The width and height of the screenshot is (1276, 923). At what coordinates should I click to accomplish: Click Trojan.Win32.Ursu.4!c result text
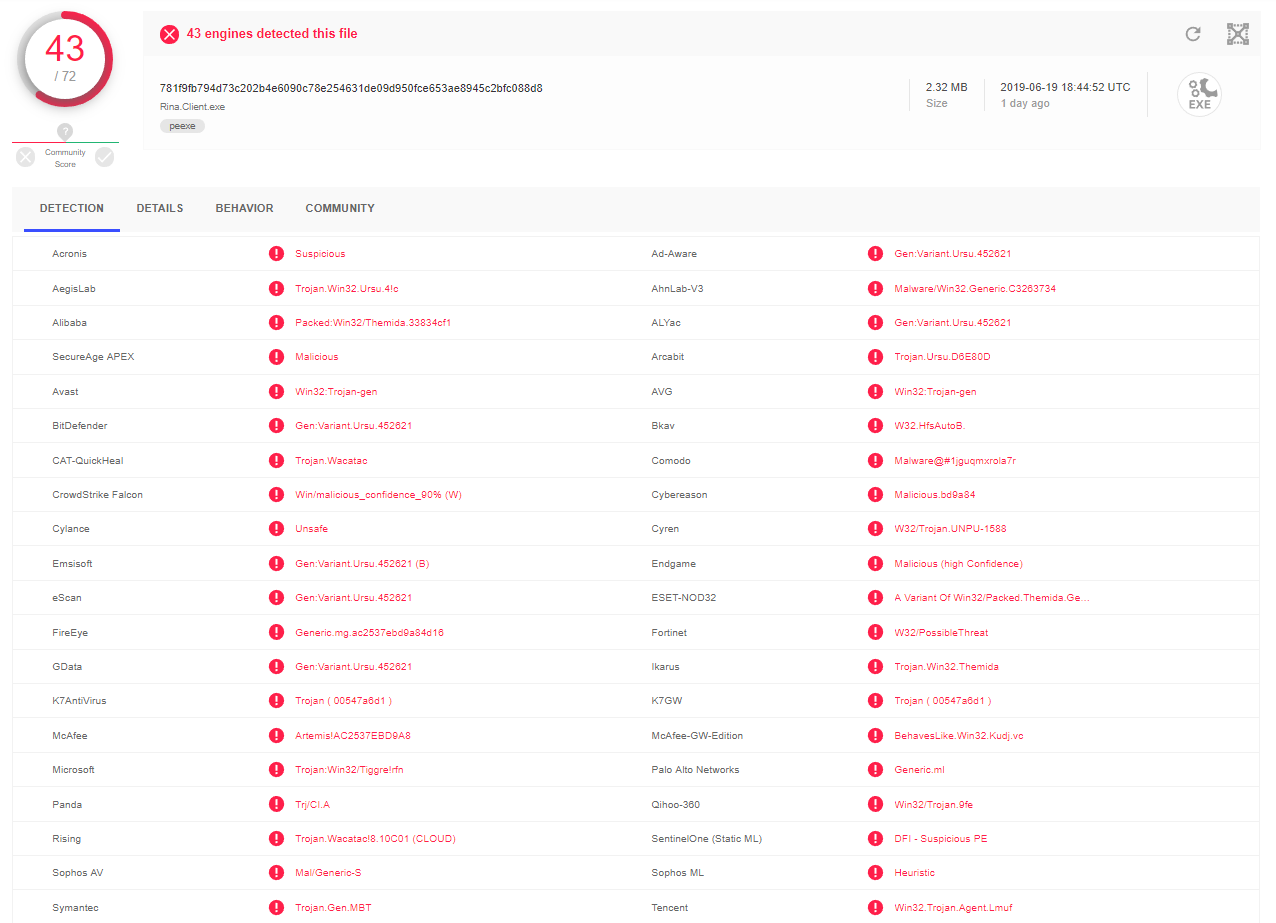point(347,289)
